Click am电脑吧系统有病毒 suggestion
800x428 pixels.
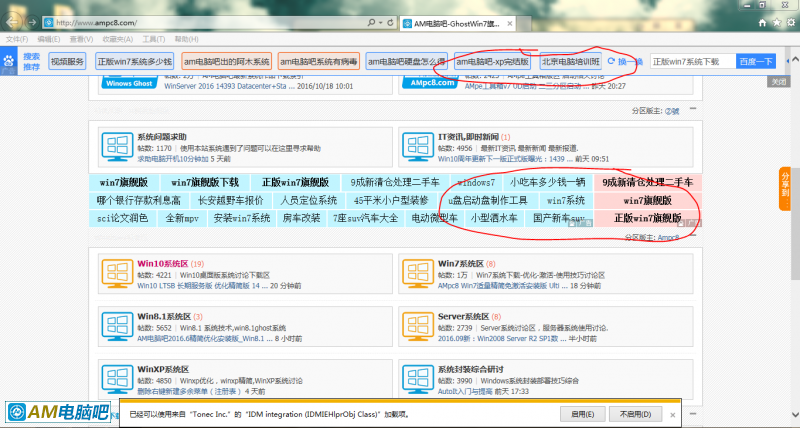319,62
